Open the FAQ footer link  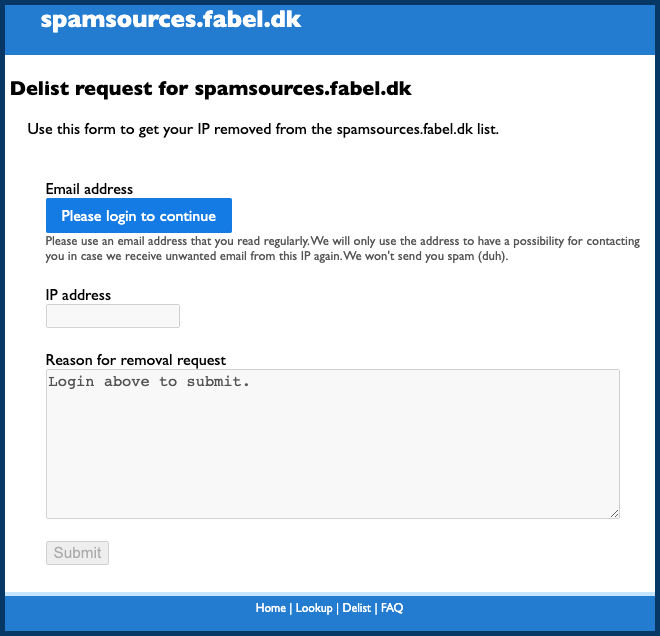[x=392, y=608]
